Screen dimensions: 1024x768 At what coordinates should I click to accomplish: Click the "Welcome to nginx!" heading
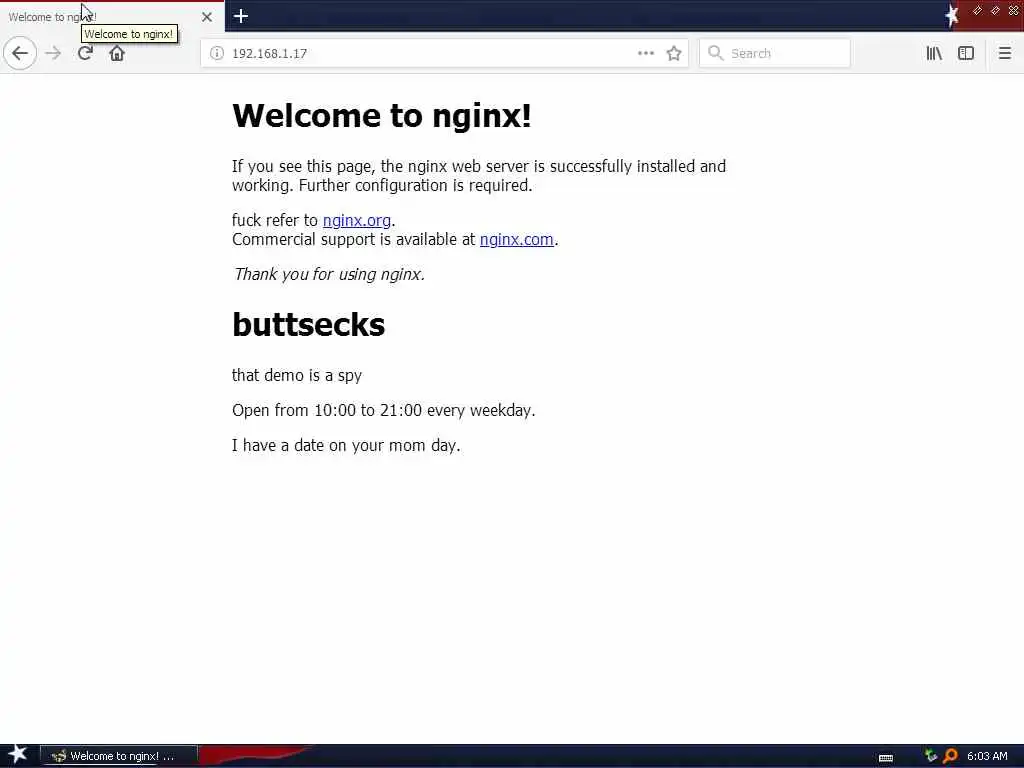(x=381, y=116)
